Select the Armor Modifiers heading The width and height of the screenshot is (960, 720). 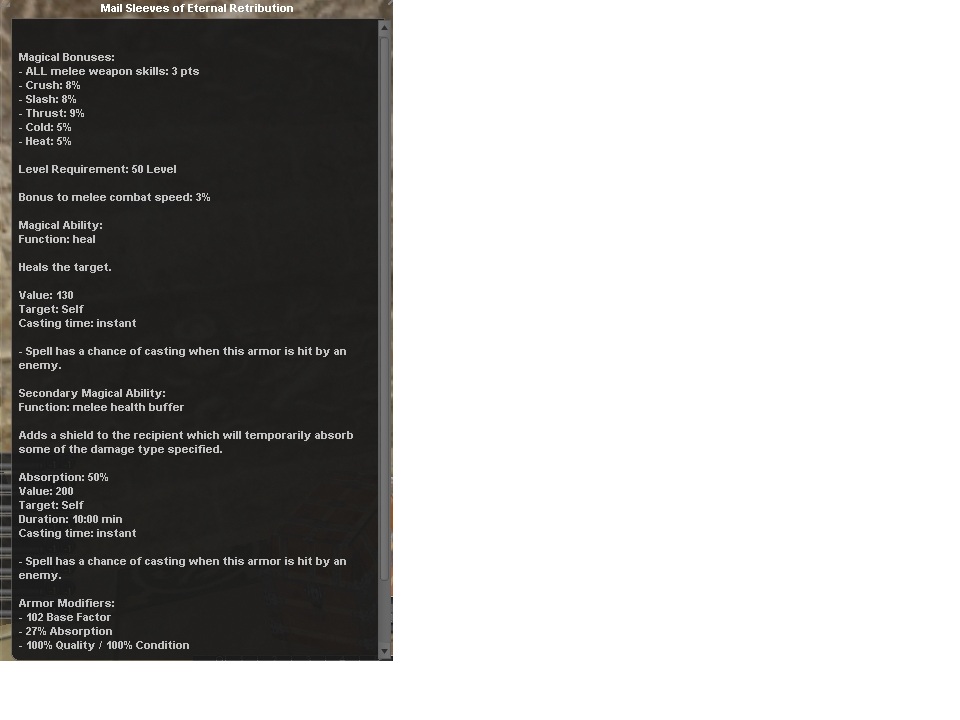point(66,603)
